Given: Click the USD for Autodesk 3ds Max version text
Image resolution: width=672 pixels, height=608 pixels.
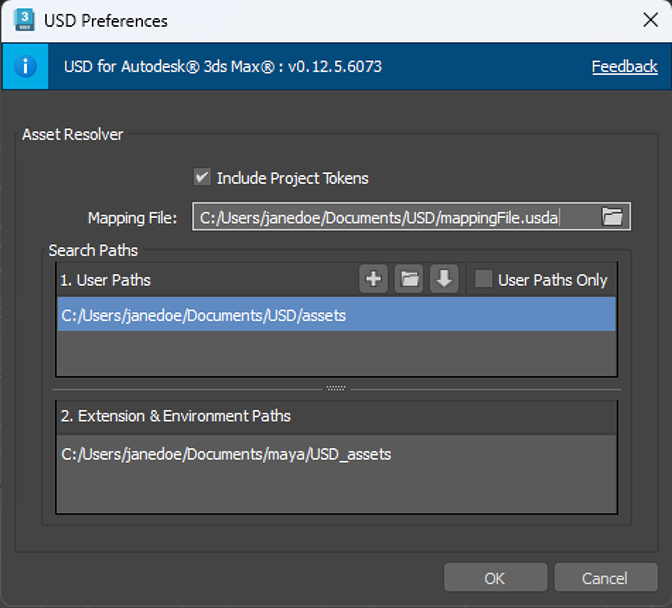Looking at the screenshot, I should (x=223, y=66).
